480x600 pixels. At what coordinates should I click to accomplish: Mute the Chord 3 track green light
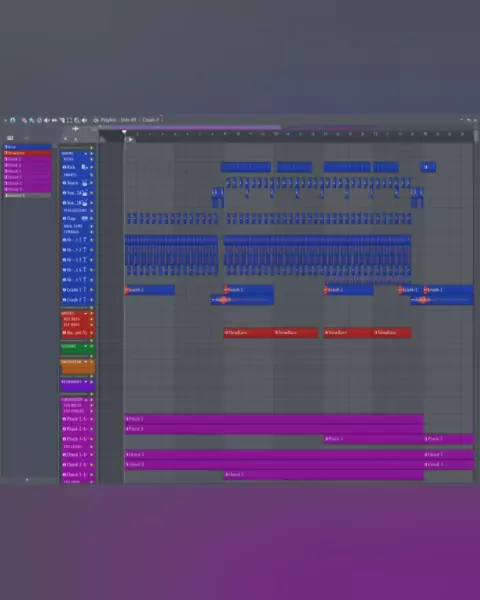pyautogui.click(x=92, y=474)
